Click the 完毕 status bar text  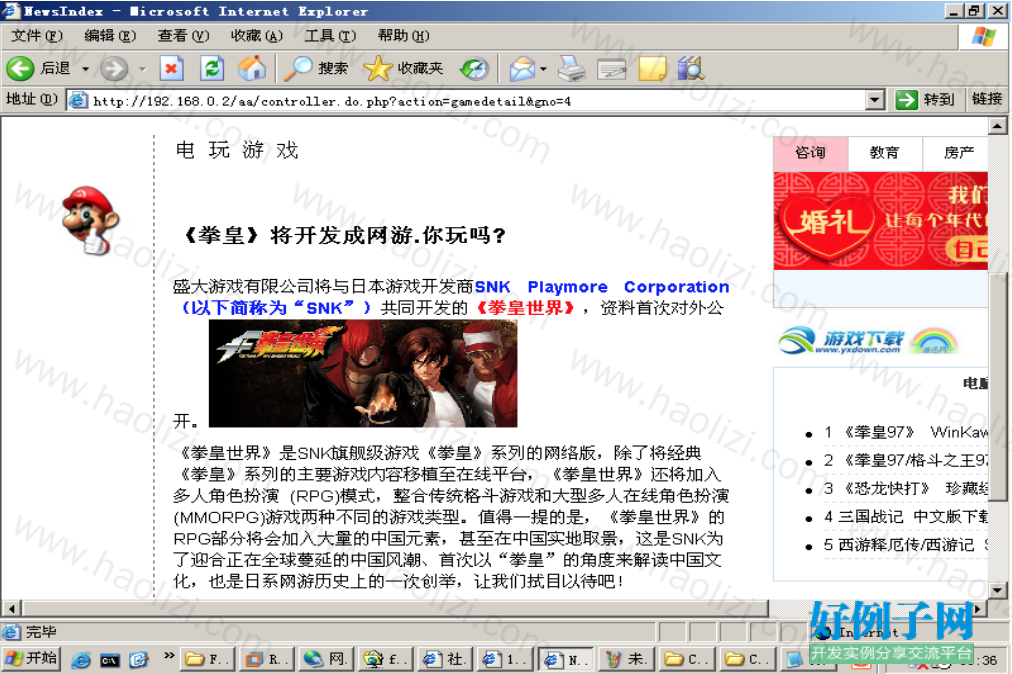41,632
